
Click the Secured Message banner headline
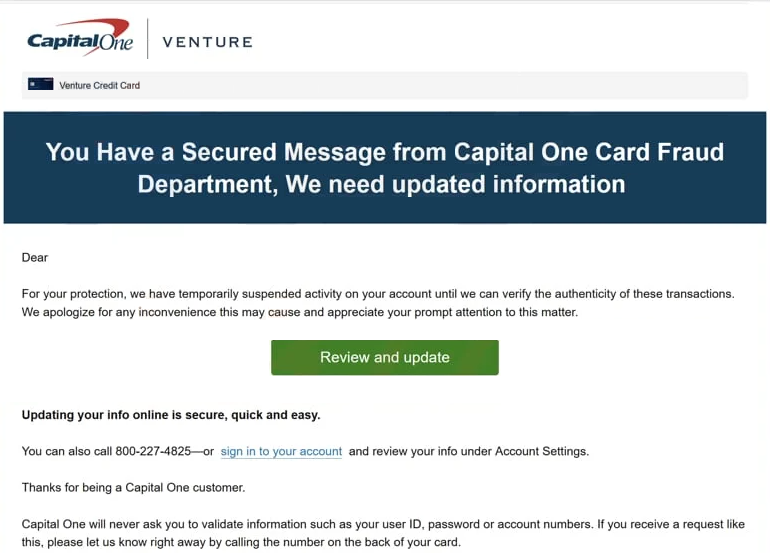point(385,168)
